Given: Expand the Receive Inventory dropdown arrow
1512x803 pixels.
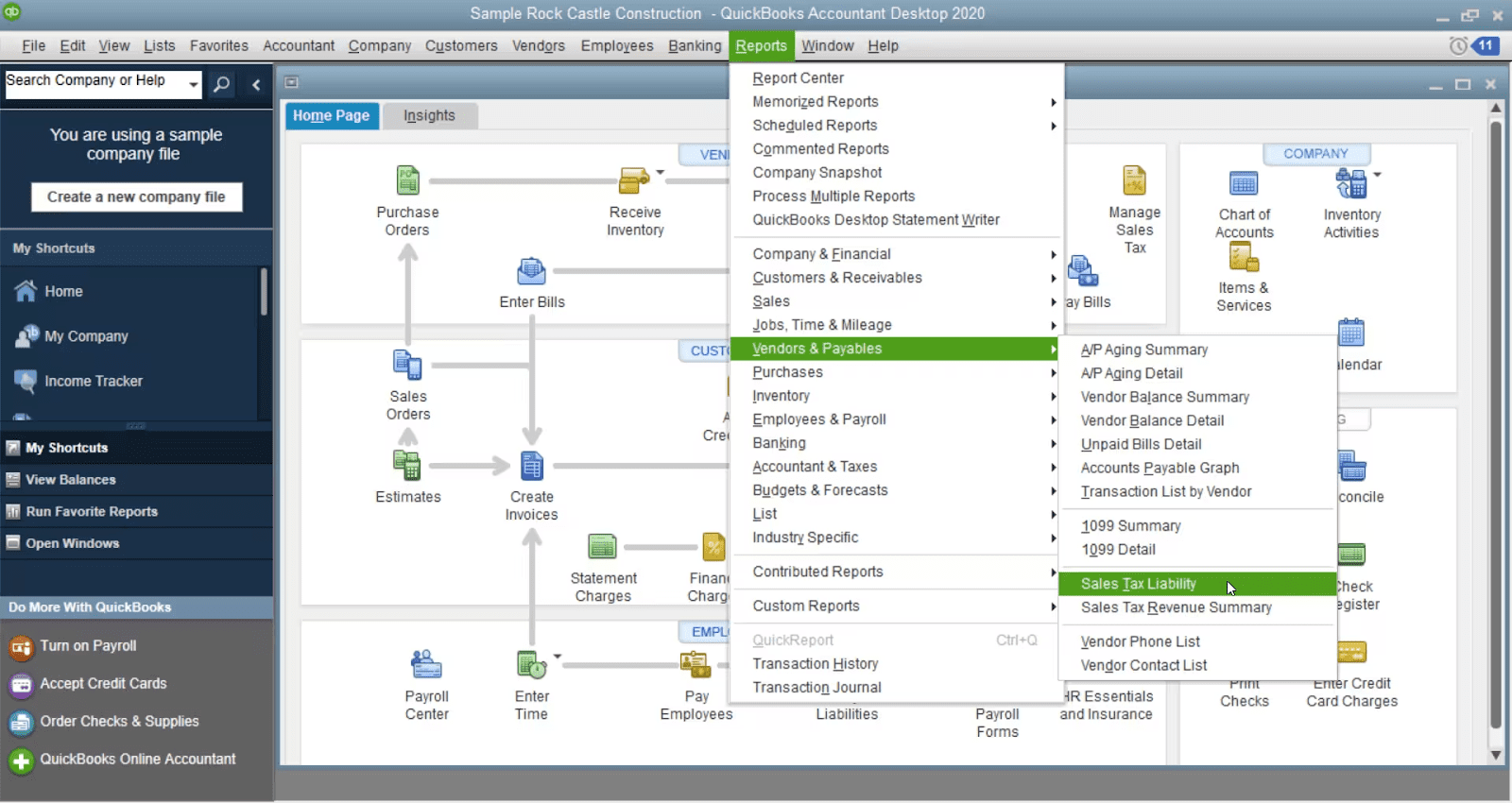Looking at the screenshot, I should pos(660,173).
